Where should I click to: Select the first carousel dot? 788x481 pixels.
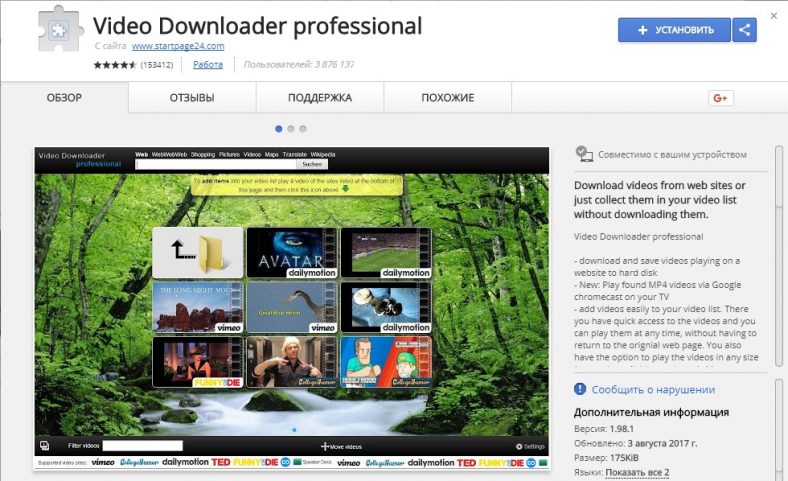pyautogui.click(x=278, y=129)
